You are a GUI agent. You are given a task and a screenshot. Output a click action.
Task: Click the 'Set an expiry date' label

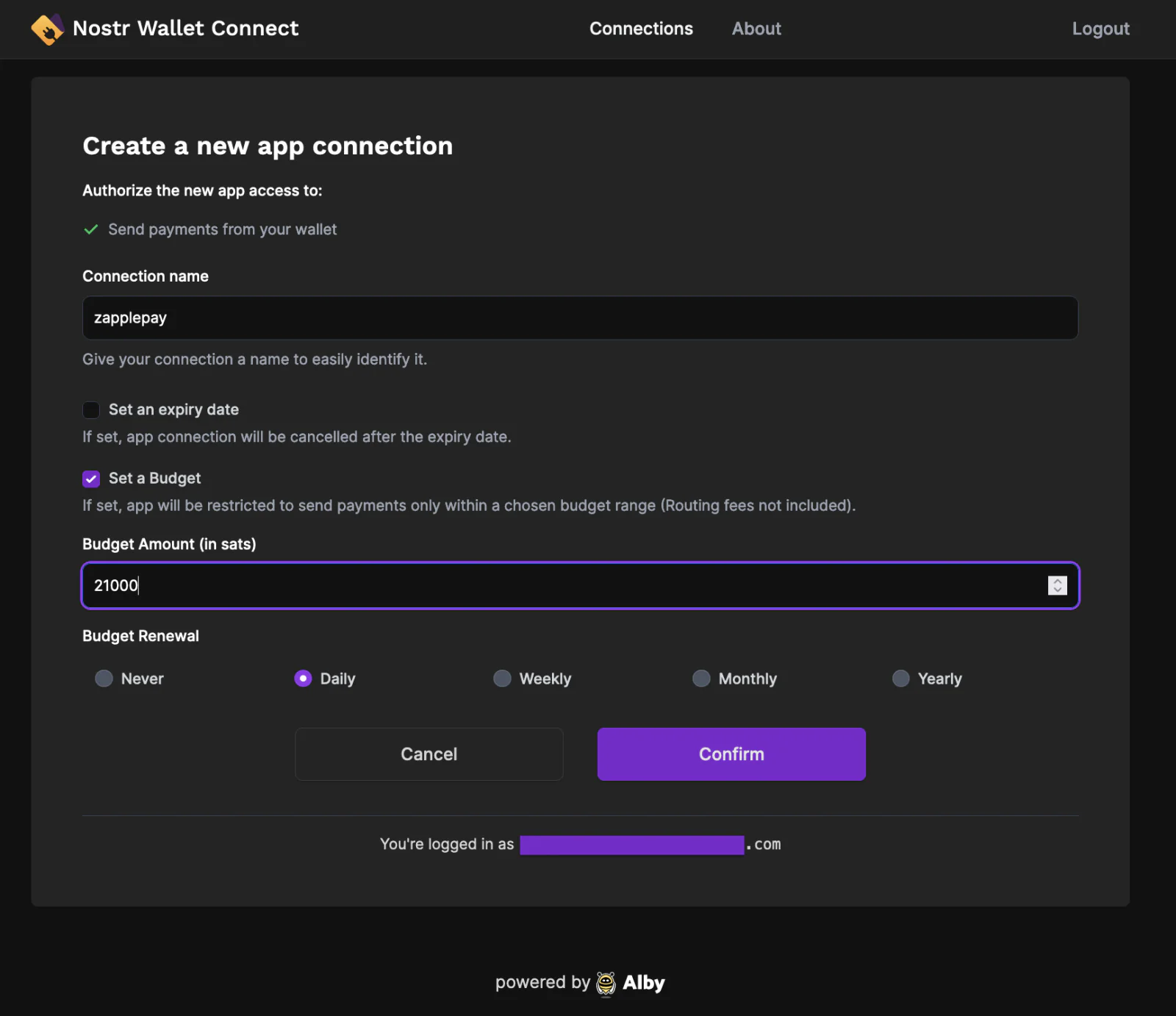pos(173,409)
